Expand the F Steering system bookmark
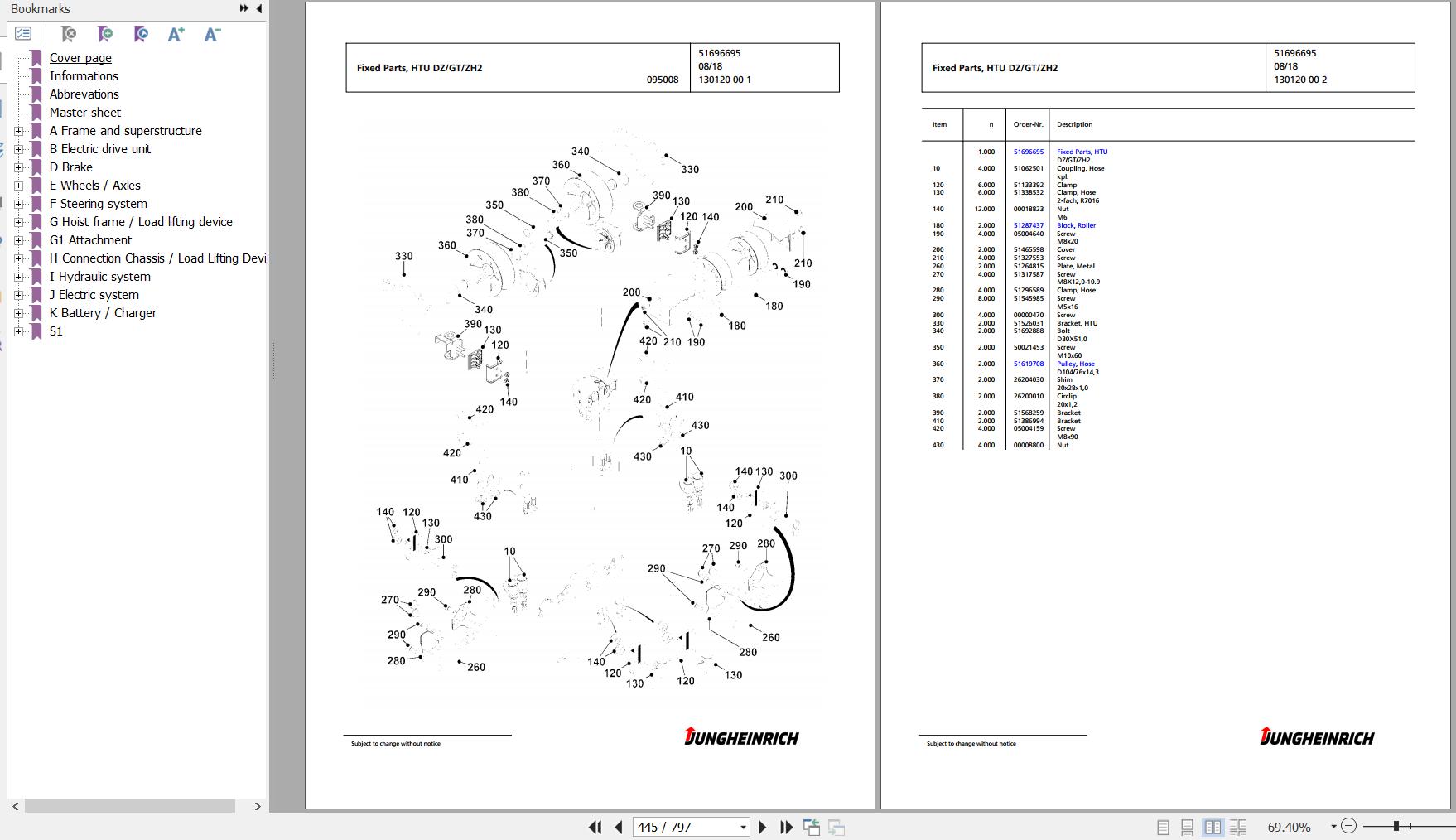This screenshot has width=1456, height=840. tap(18, 204)
